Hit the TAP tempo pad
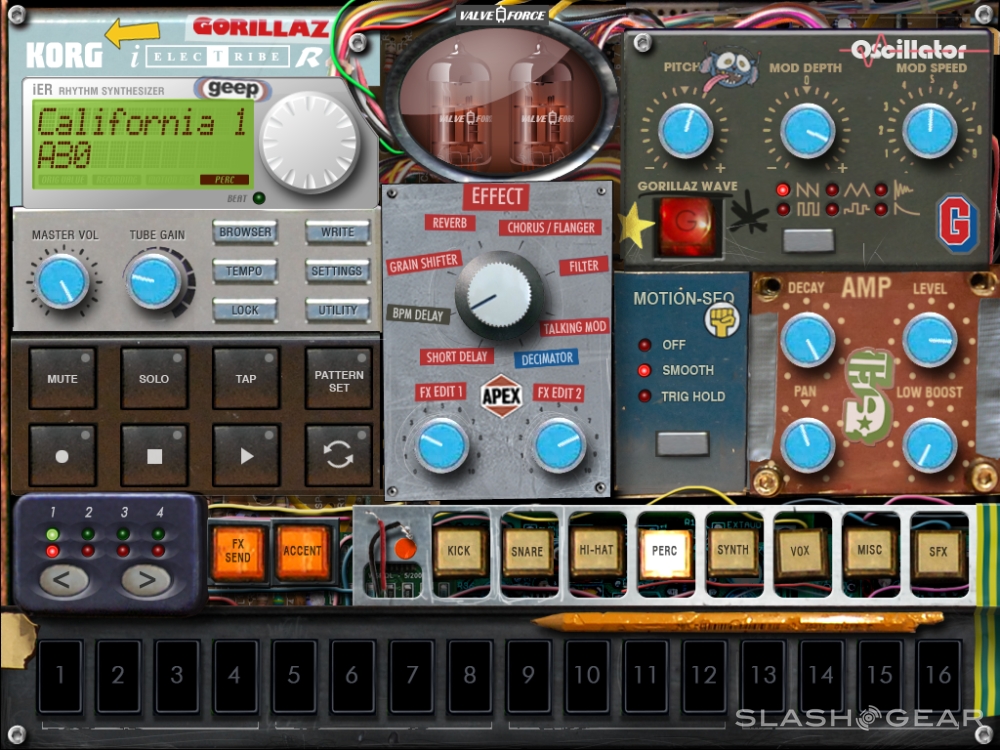This screenshot has width=1000, height=750. click(x=246, y=378)
